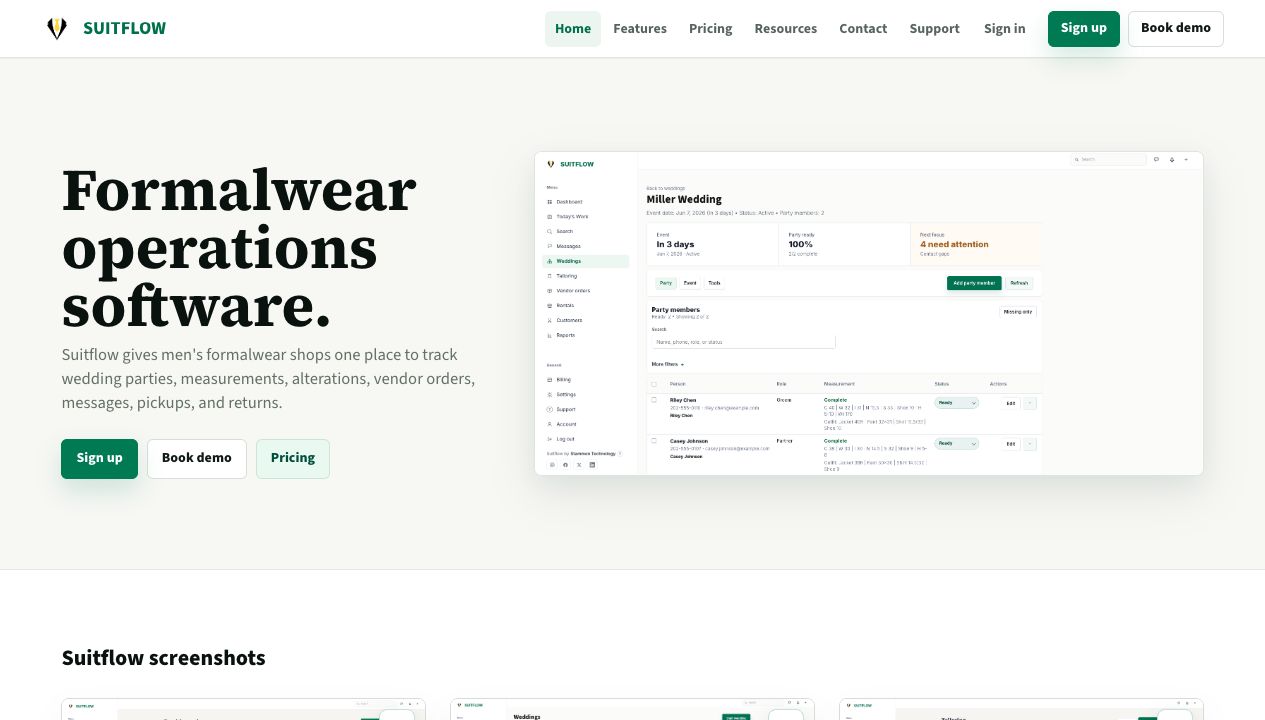Click the preview's top bar notification bell icon
1265x720 pixels.
(x=1171, y=159)
